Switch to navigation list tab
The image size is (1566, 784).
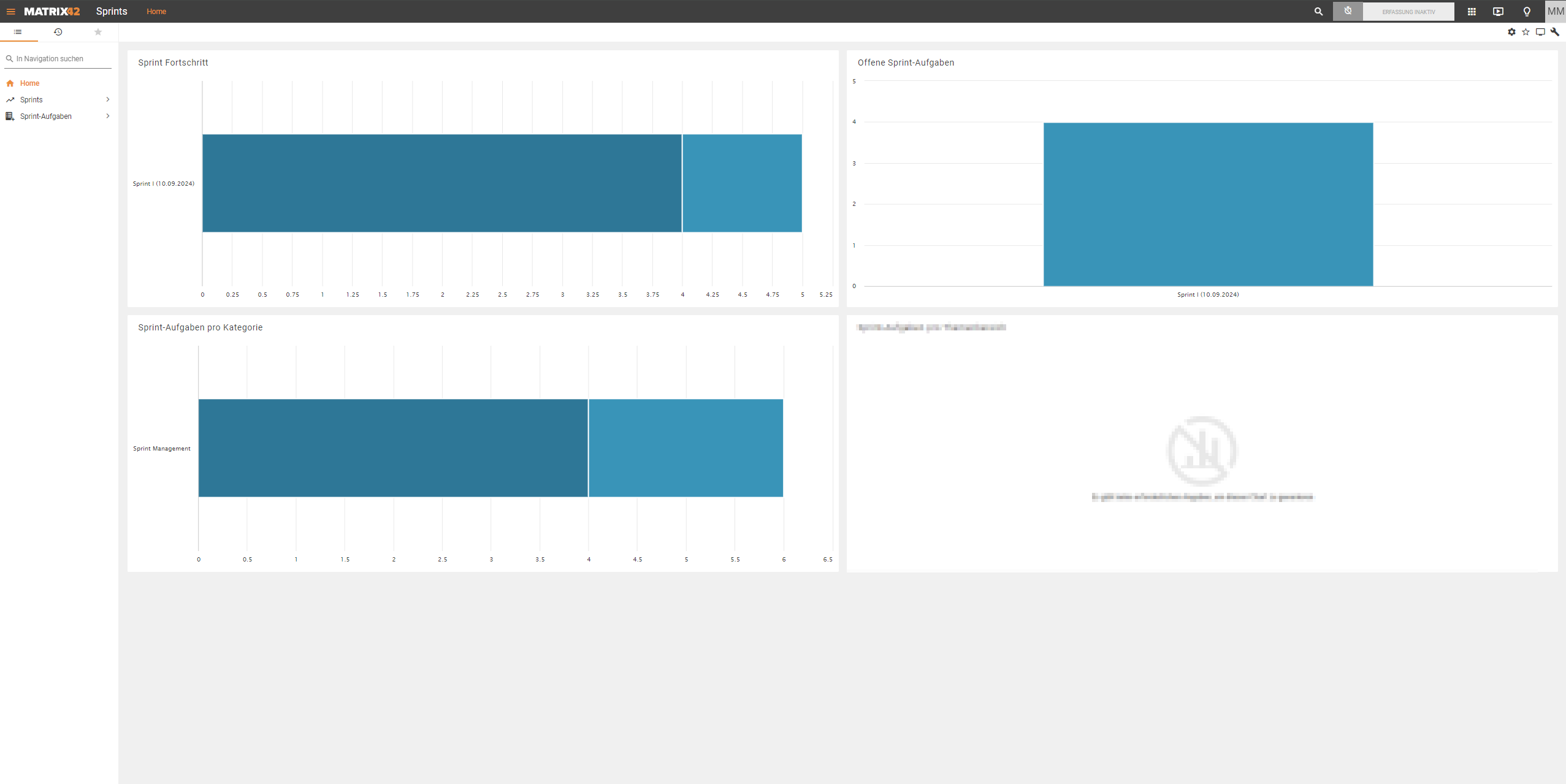coord(18,32)
